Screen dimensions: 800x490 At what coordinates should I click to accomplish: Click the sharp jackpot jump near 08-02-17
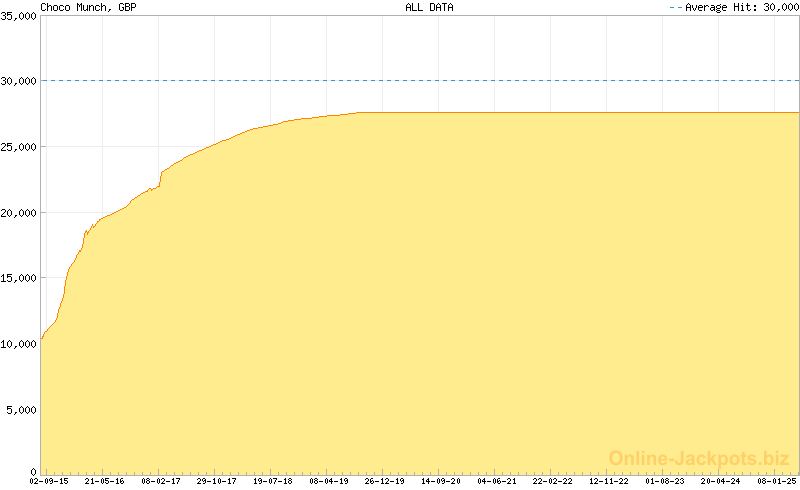pos(161,178)
